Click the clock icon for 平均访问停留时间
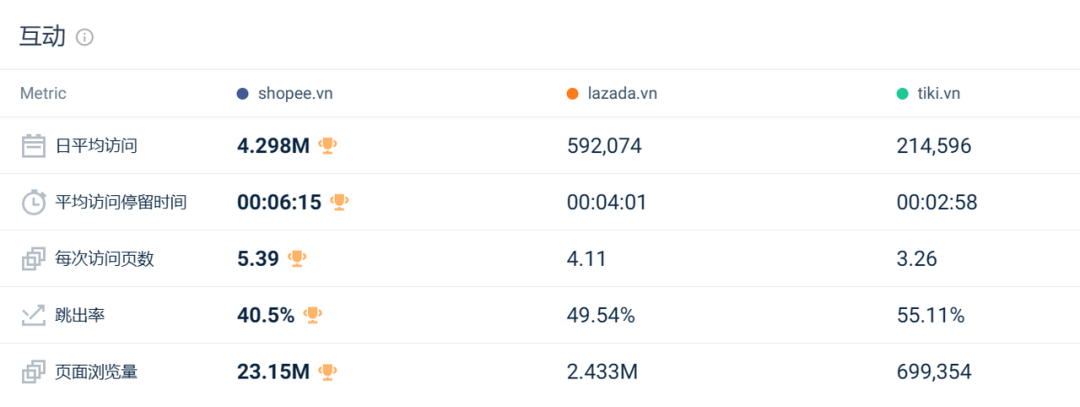Image resolution: width=1080 pixels, height=407 pixels. click(33, 202)
